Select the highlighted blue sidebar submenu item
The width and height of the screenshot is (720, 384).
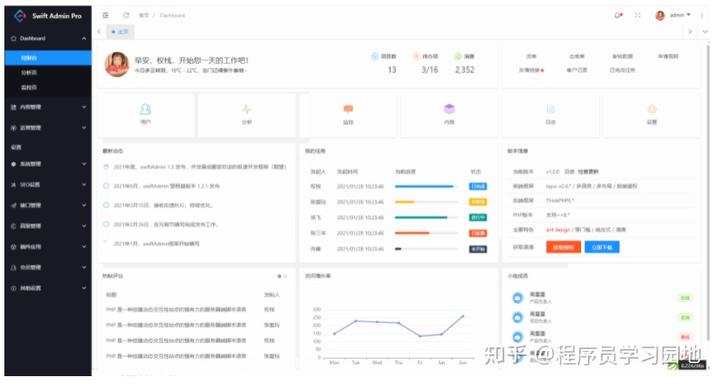pyautogui.click(x=48, y=58)
